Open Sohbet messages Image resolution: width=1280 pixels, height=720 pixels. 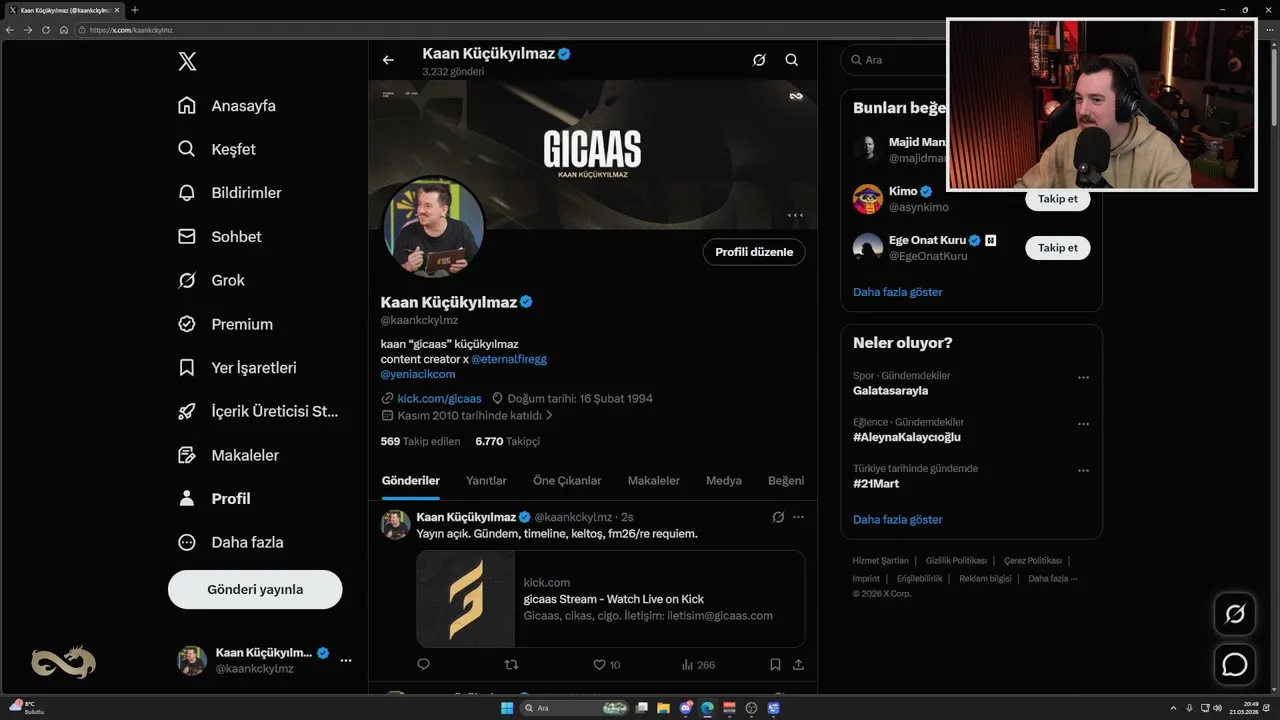219,237
